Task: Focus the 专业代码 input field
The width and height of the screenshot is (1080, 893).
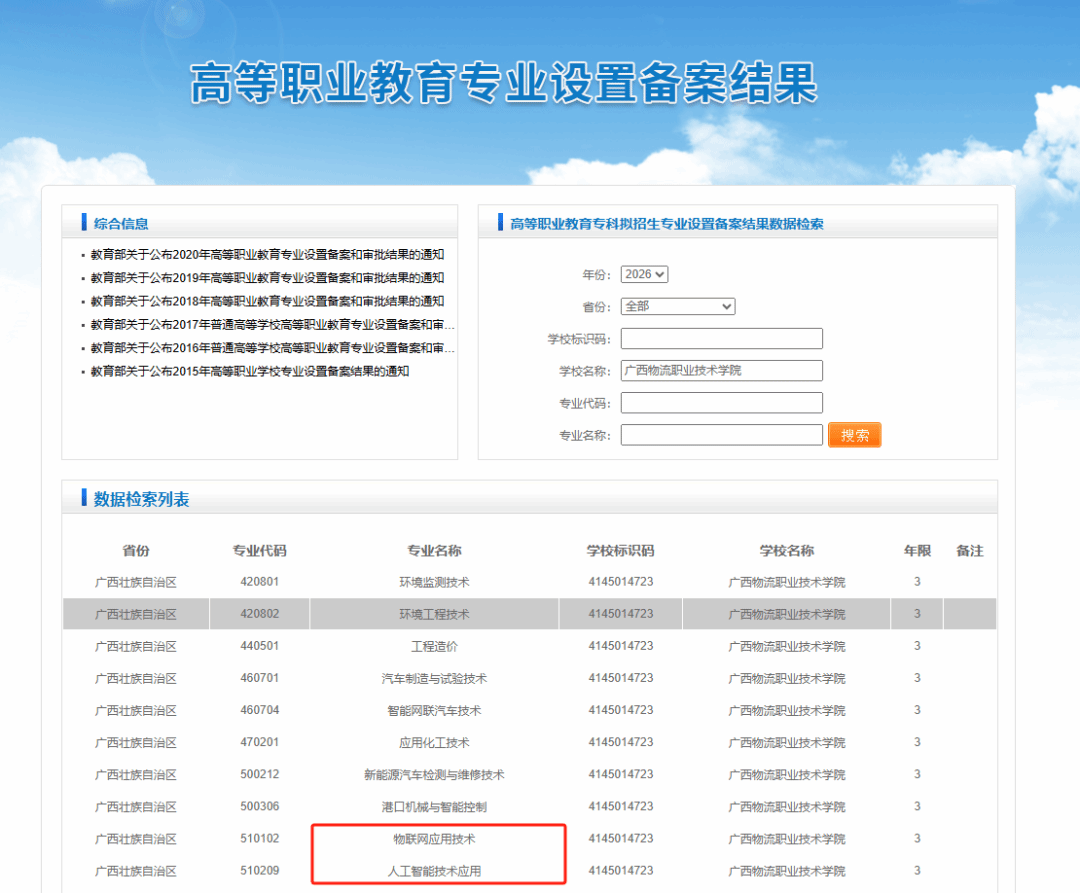Action: 721,403
